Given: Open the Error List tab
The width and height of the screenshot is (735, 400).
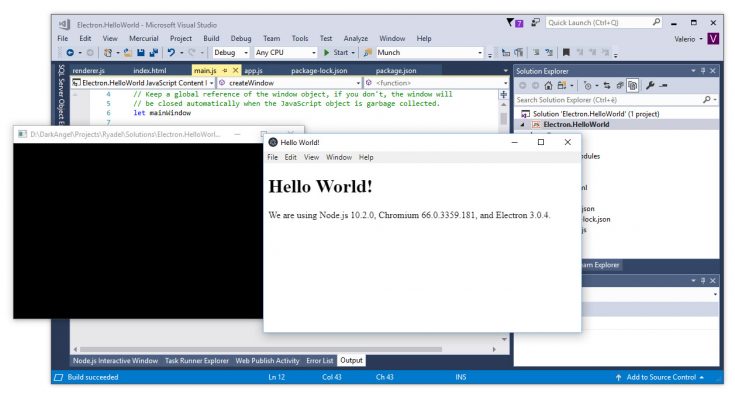Looking at the screenshot, I should (320, 361).
